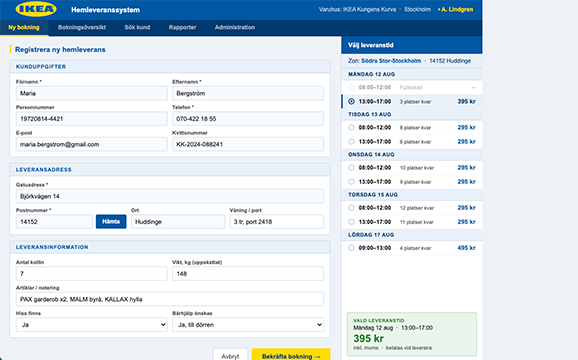Open the Hiss finns dropdown
Image resolution: width=578 pixels, height=360 pixels.
click(x=91, y=325)
